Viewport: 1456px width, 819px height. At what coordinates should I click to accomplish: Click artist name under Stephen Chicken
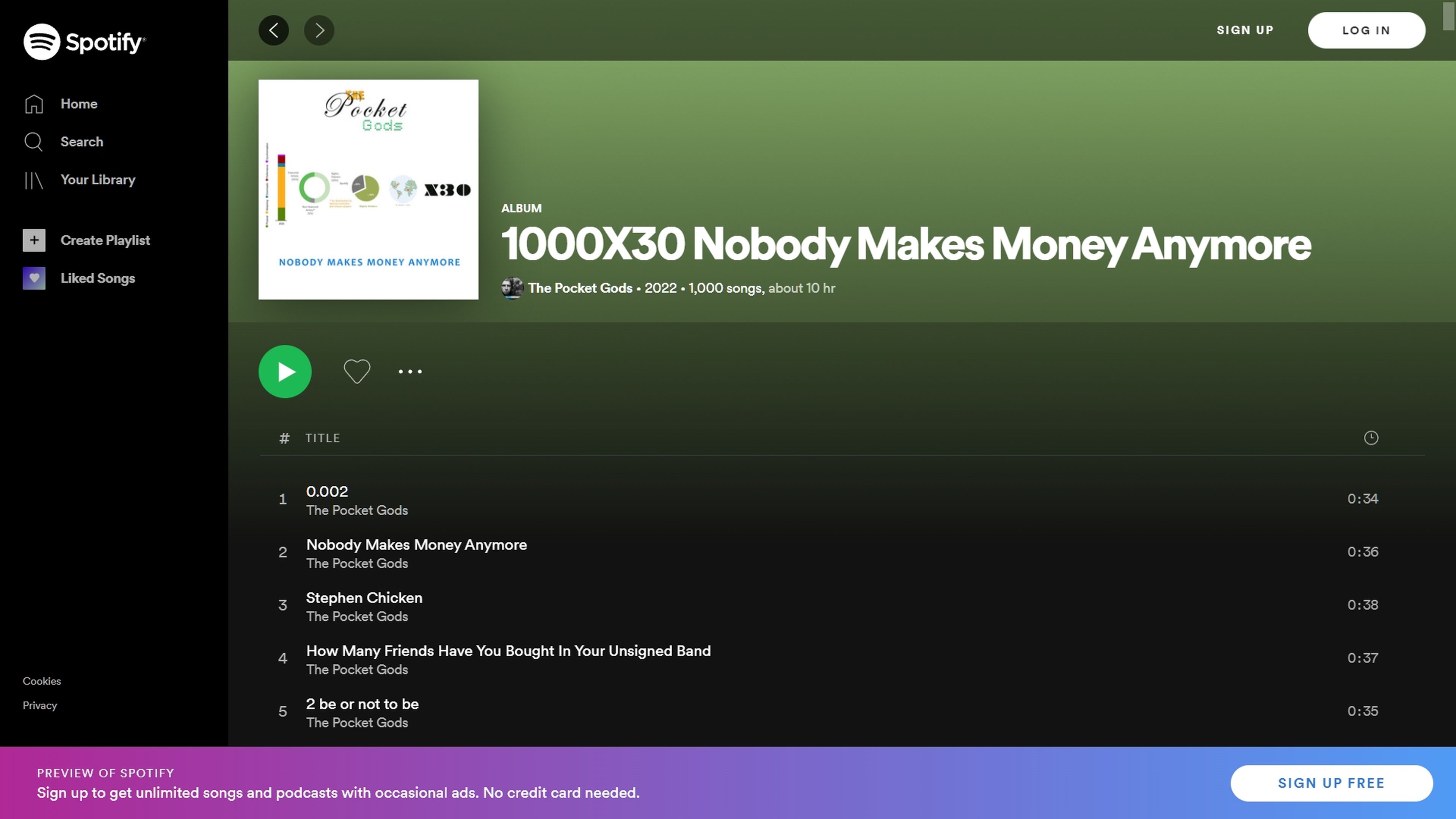click(357, 617)
